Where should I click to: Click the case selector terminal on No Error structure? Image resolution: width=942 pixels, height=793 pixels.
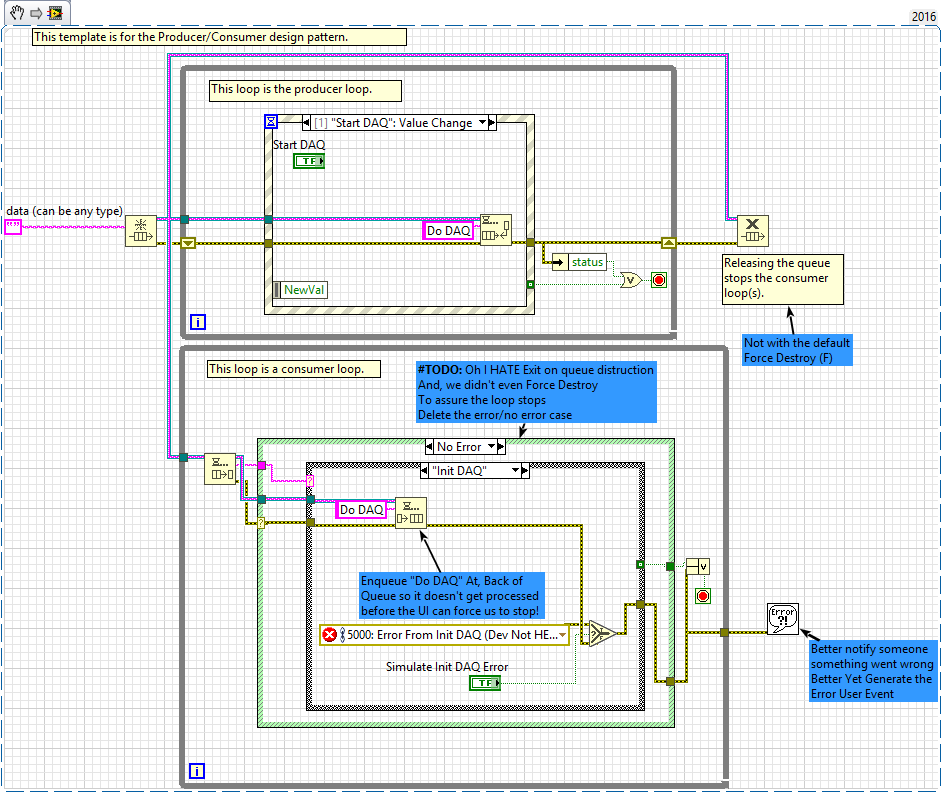261,523
